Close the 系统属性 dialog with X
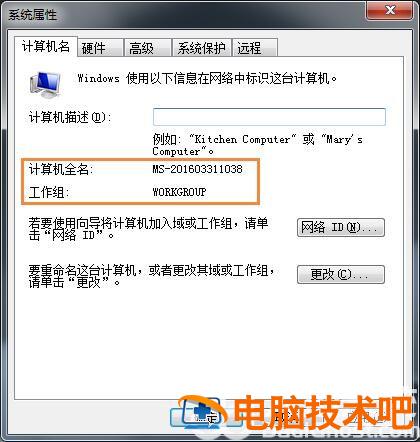The image size is (420, 442). click(x=390, y=11)
